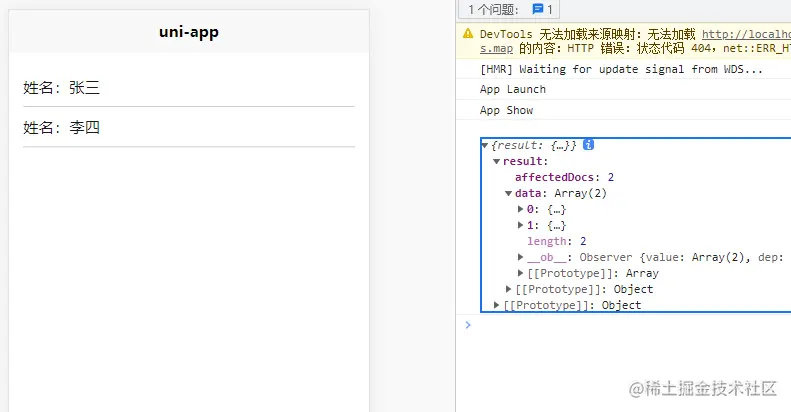
Task: Click the yellow warning triangle icon
Action: [x=468, y=34]
